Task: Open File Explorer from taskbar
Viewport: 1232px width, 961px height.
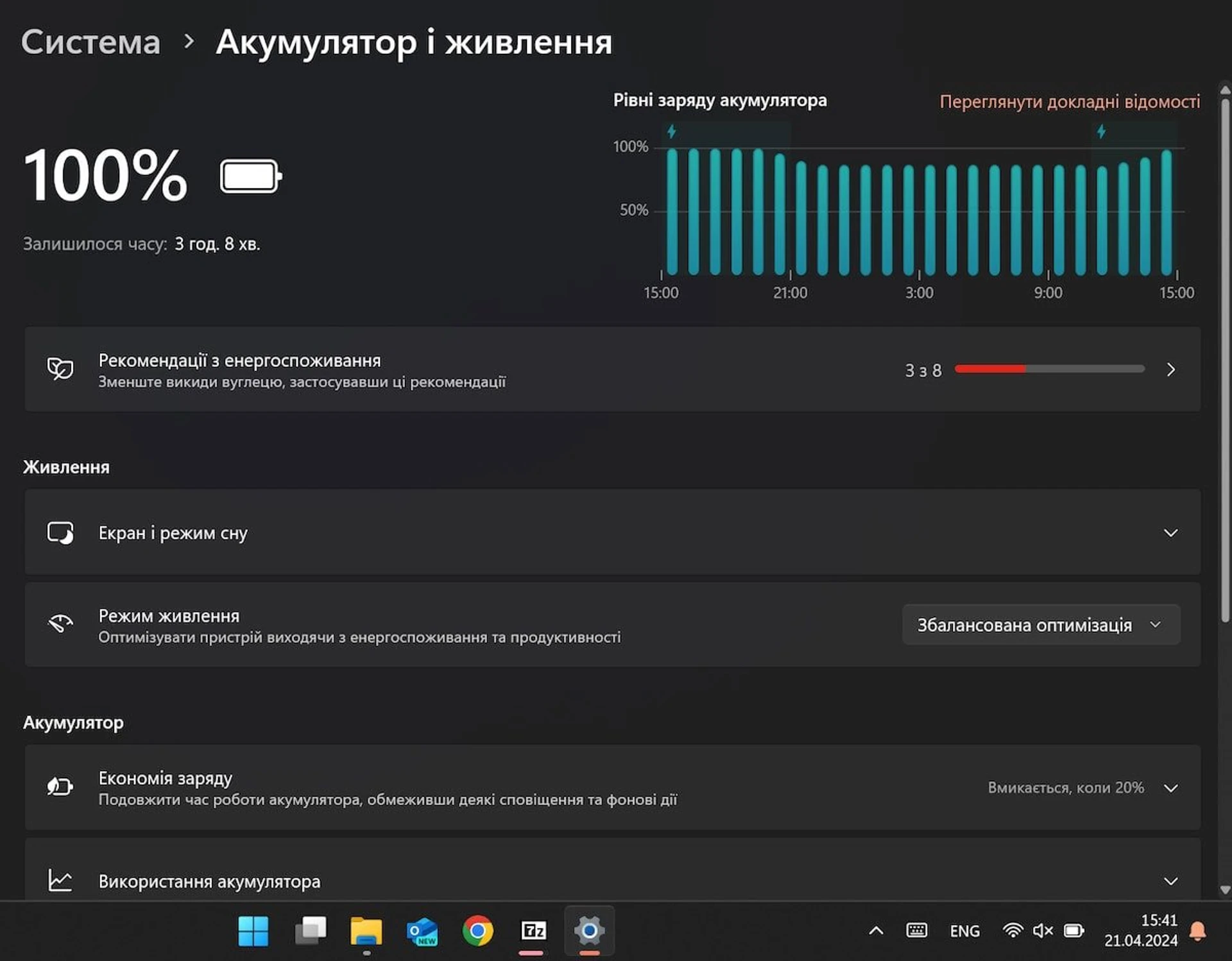Action: coord(366,931)
